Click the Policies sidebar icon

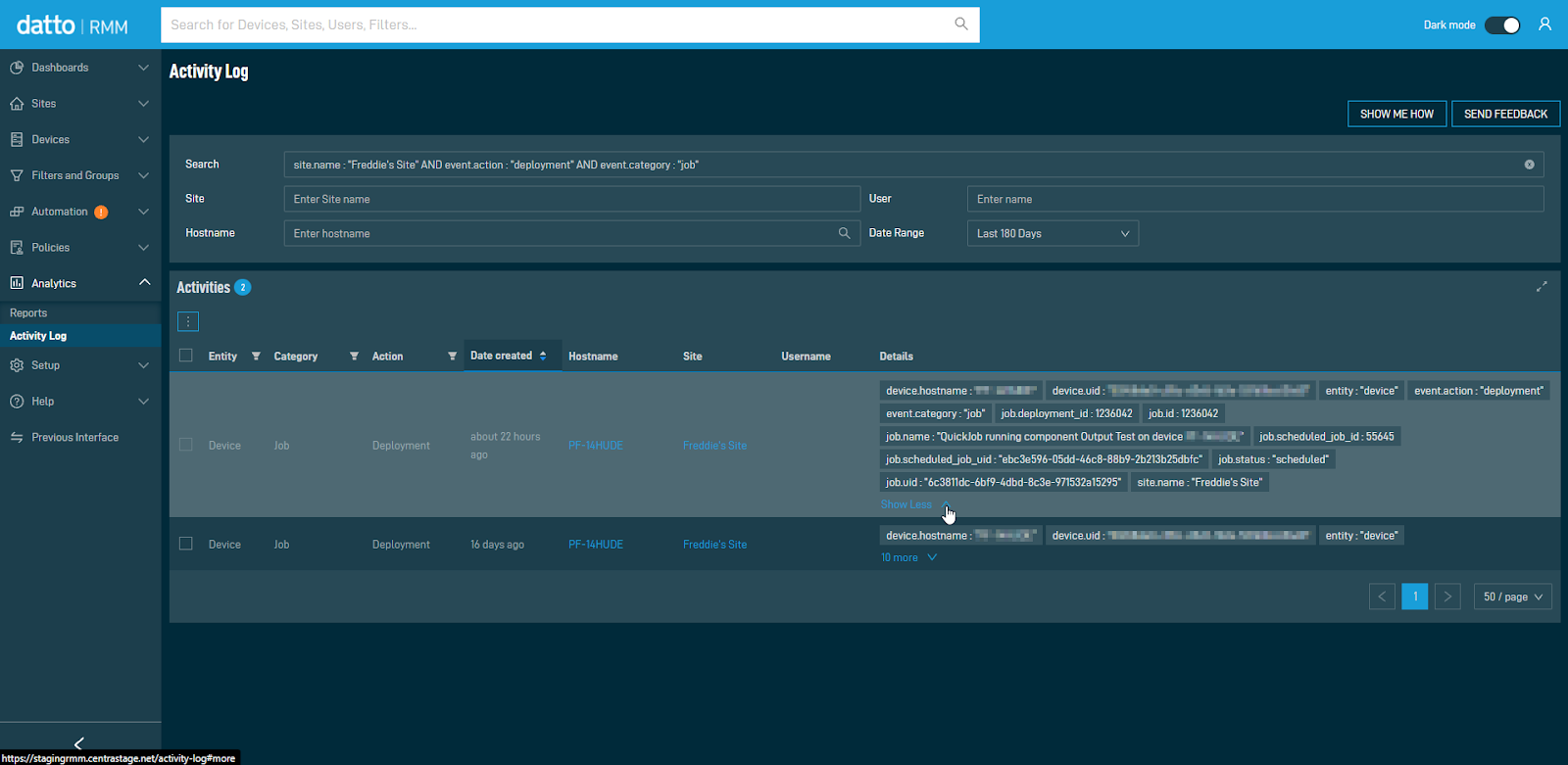[x=17, y=248]
